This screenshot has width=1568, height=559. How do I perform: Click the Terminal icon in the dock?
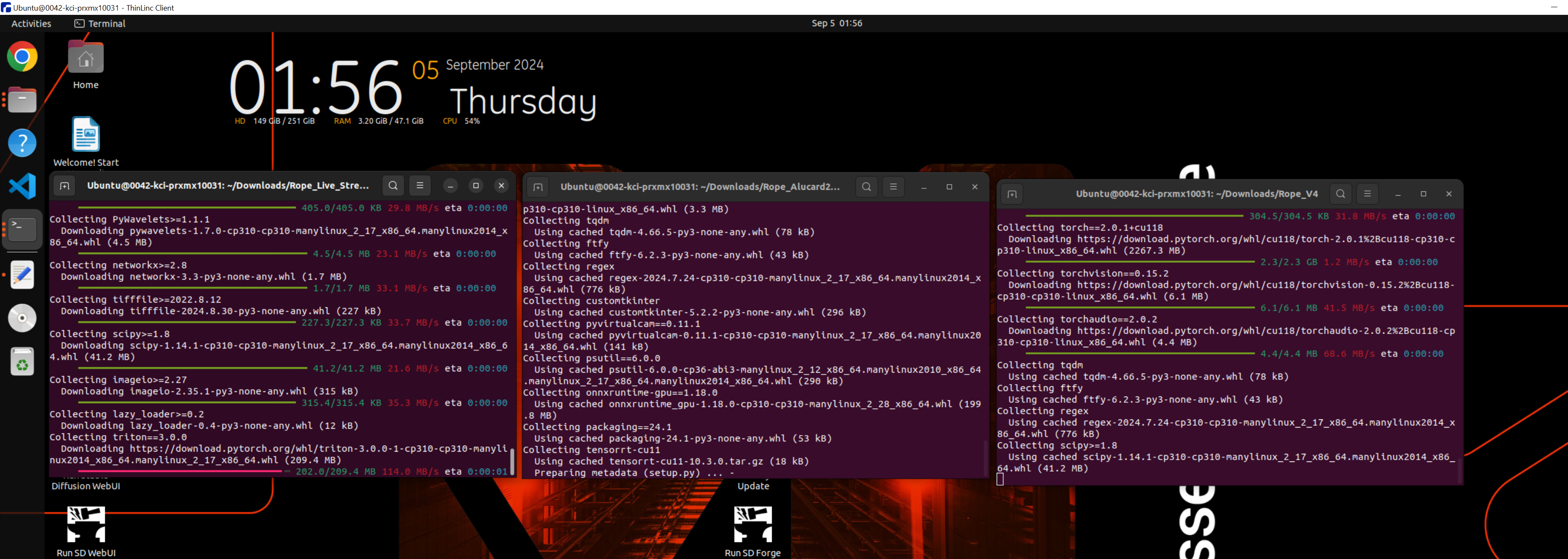[x=22, y=229]
